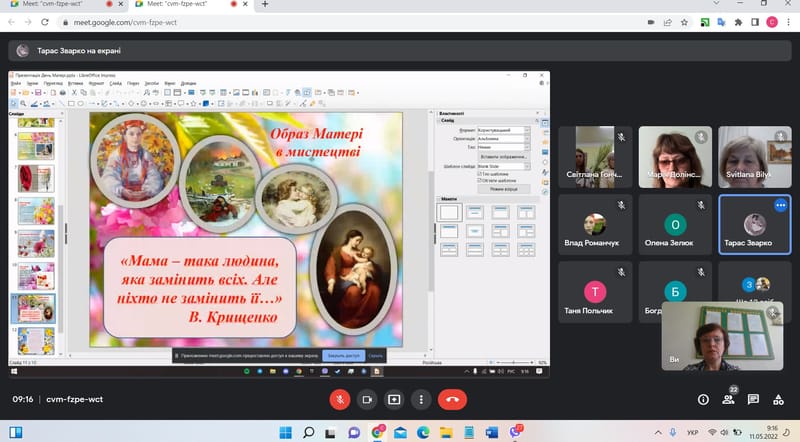Open the Chrome profile avatar menu
Screen dimensions: 800x442
pyautogui.click(x=772, y=22)
